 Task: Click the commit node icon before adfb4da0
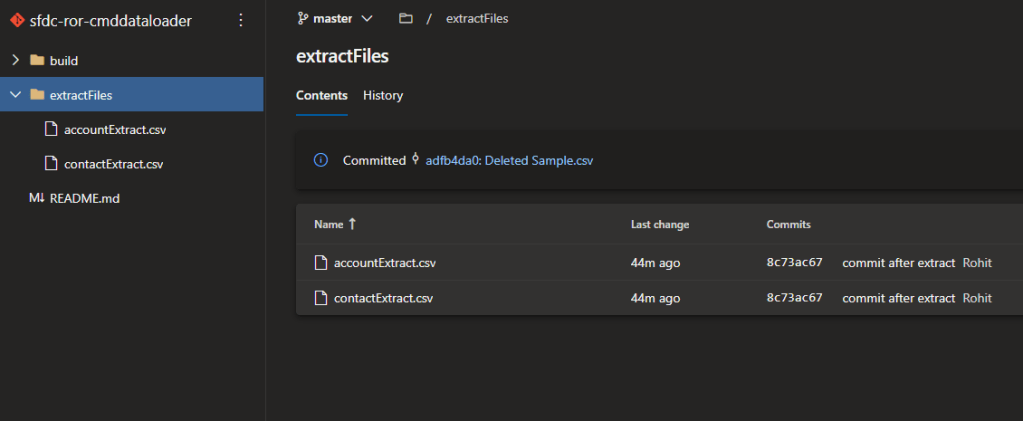[x=416, y=159]
